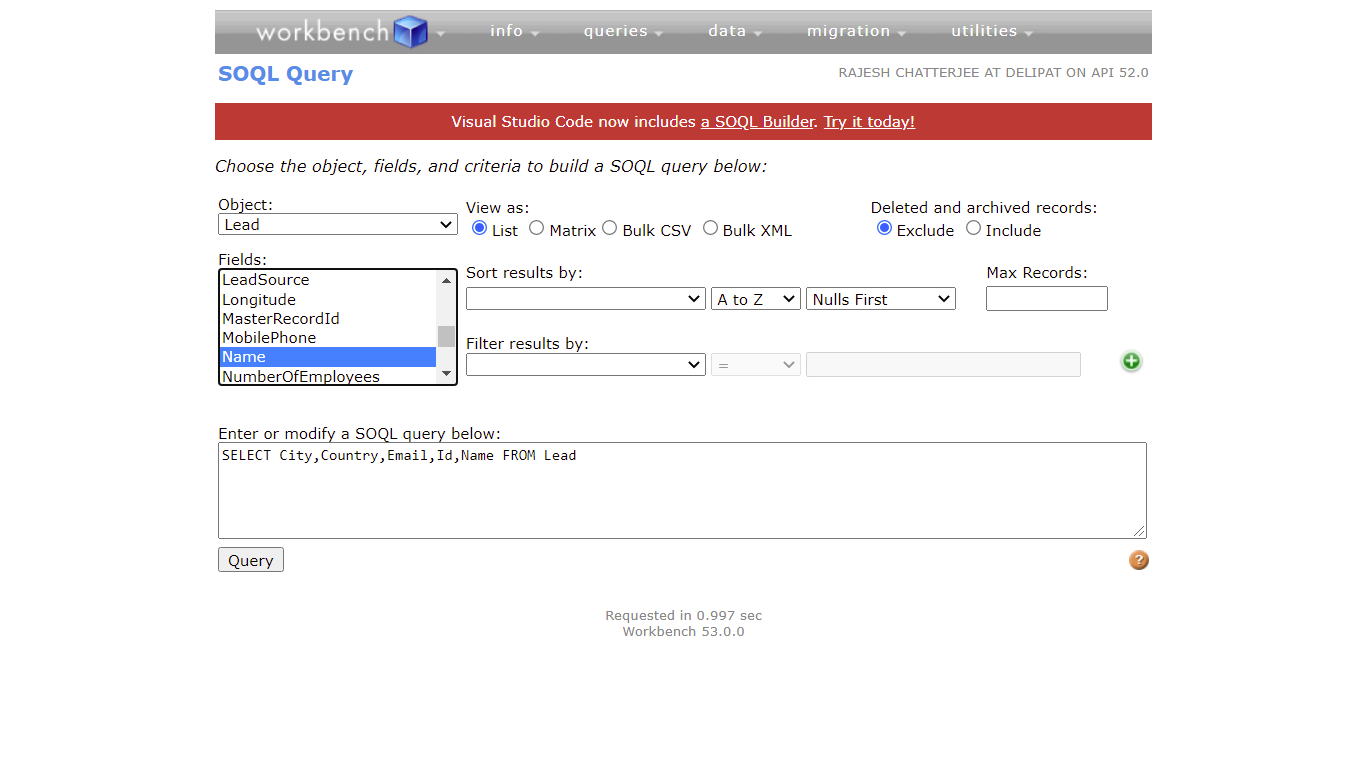The width and height of the screenshot is (1366, 768).
Task: Open the filter operator dropdown
Action: click(756, 365)
